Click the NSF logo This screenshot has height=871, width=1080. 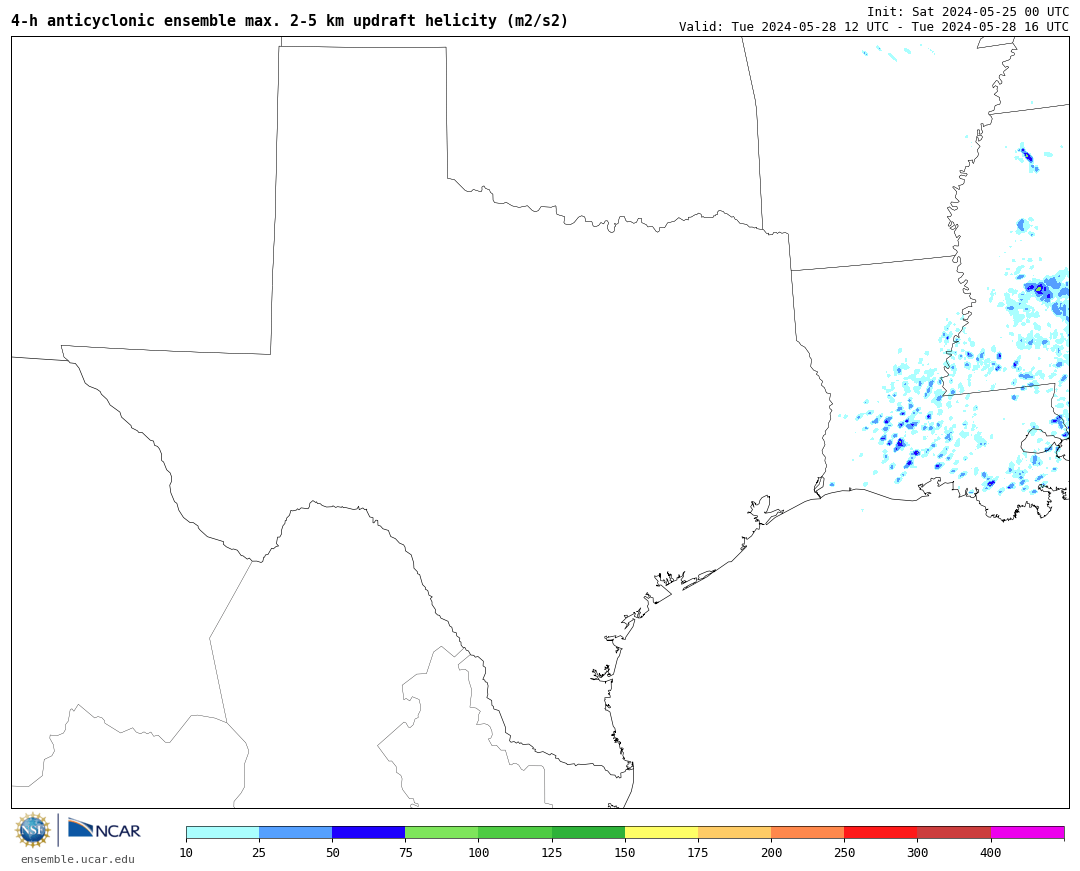point(33,830)
